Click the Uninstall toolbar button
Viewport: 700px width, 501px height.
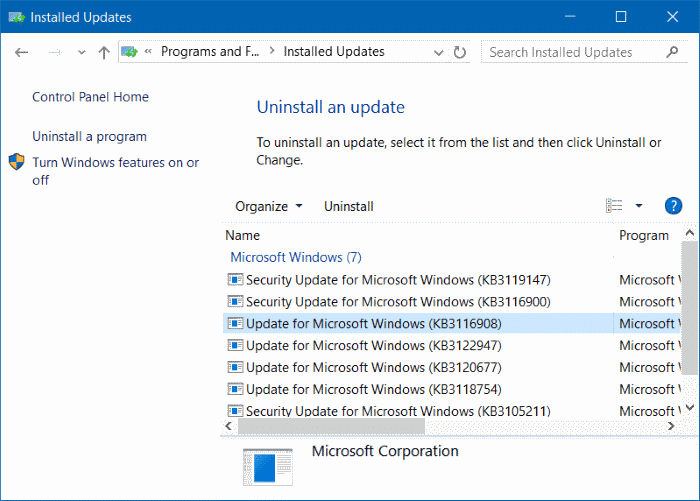tap(349, 206)
